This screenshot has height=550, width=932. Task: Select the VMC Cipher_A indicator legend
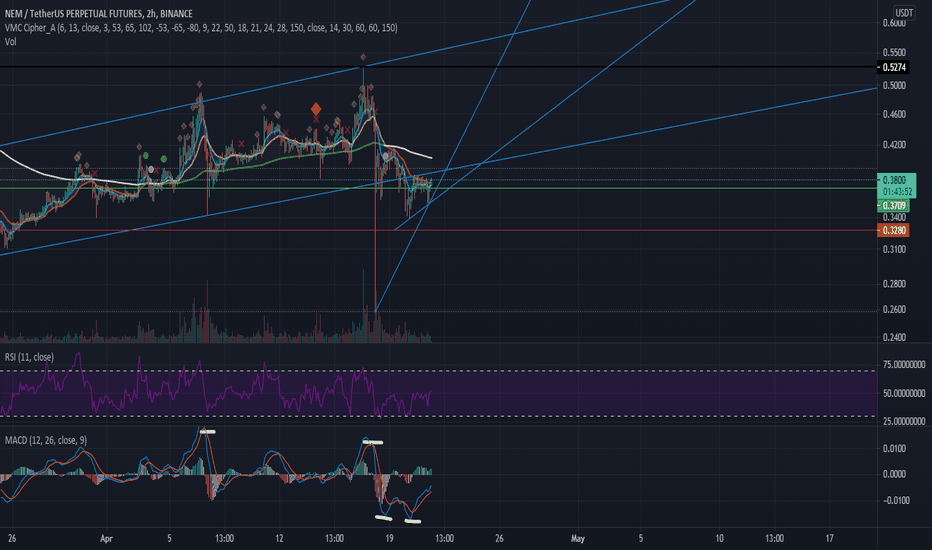(x=201, y=27)
